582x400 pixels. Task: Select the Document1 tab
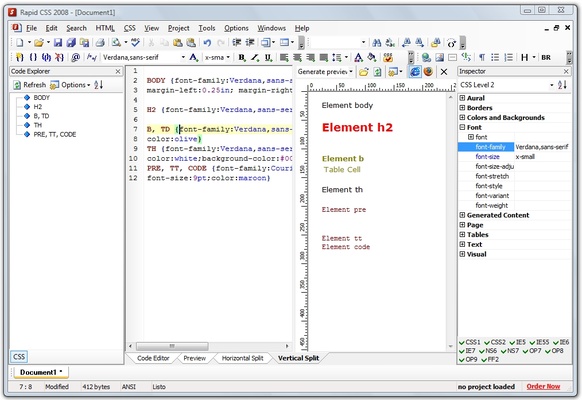(41, 372)
